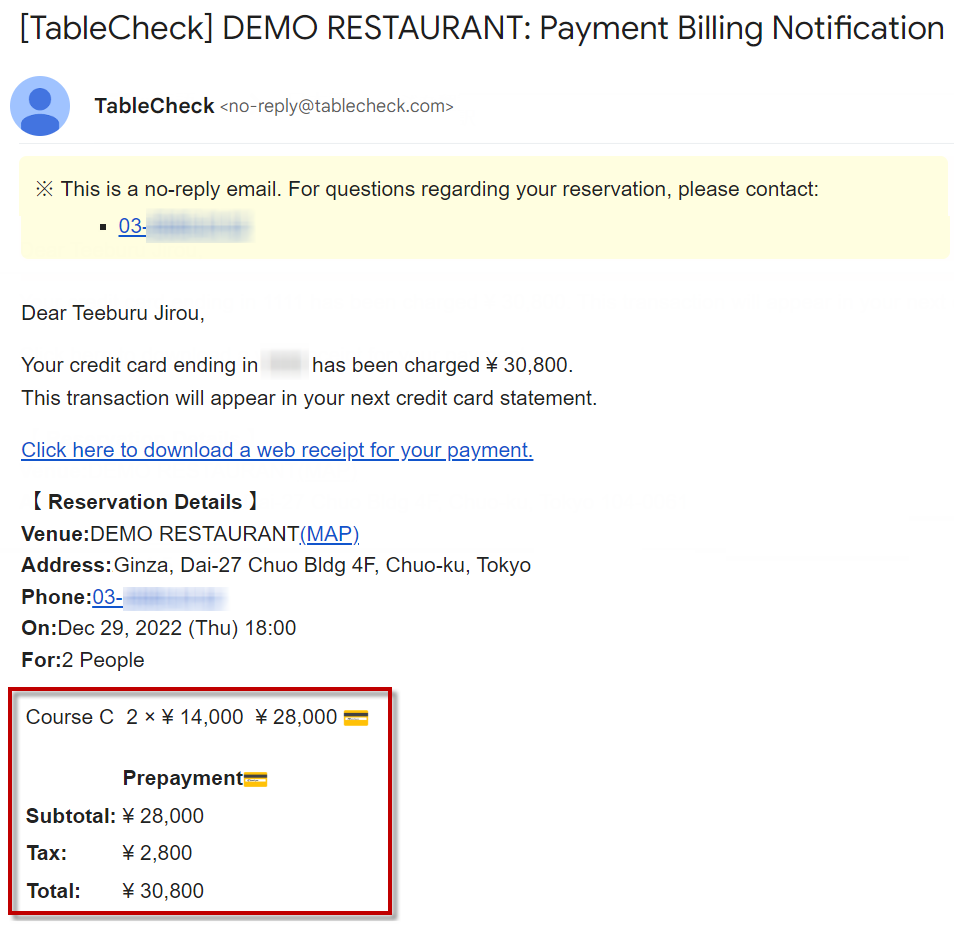Click the DEMO RESTAURANT venue name
This screenshot has height=933, width=954.
[195, 534]
